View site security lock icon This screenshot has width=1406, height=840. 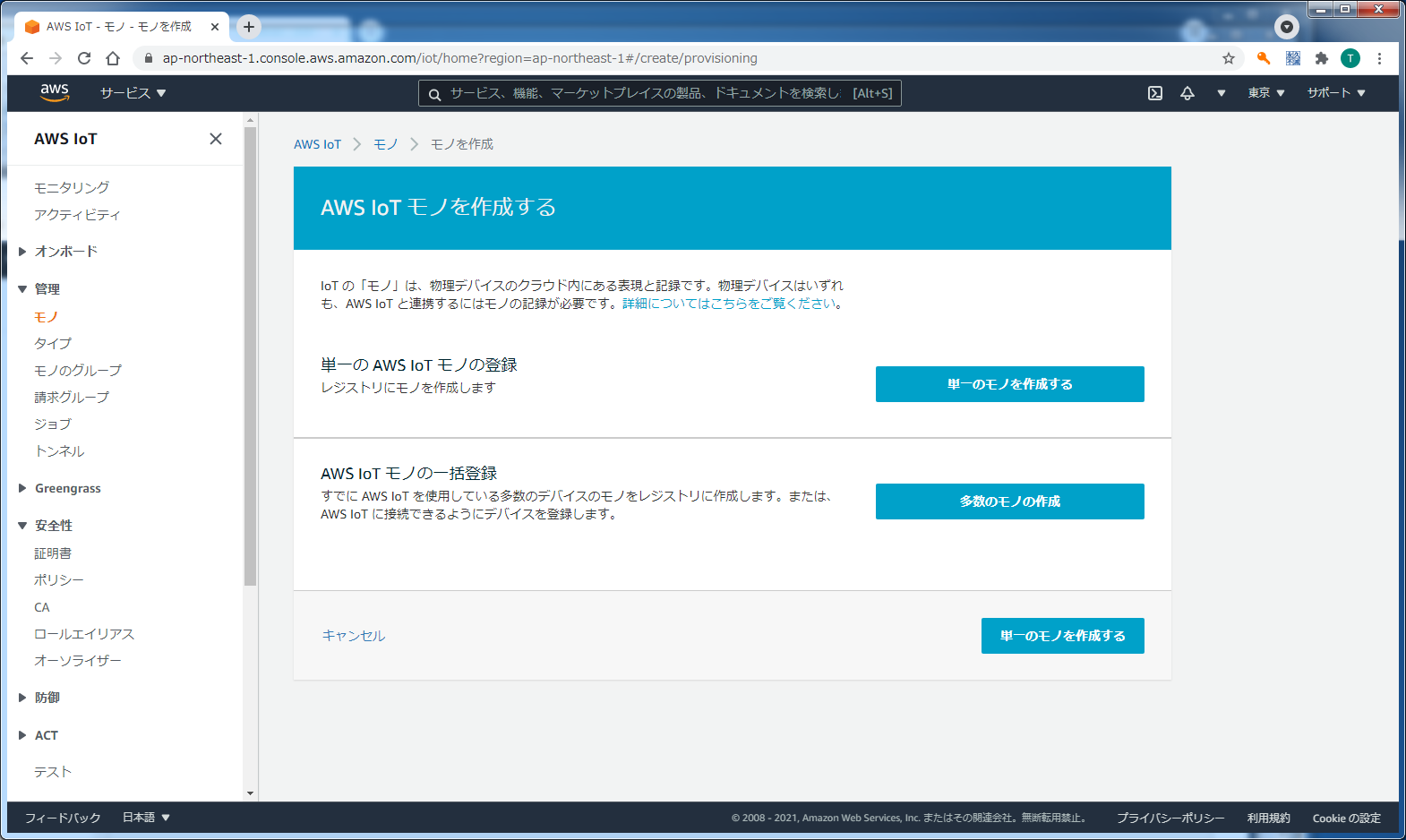[149, 58]
